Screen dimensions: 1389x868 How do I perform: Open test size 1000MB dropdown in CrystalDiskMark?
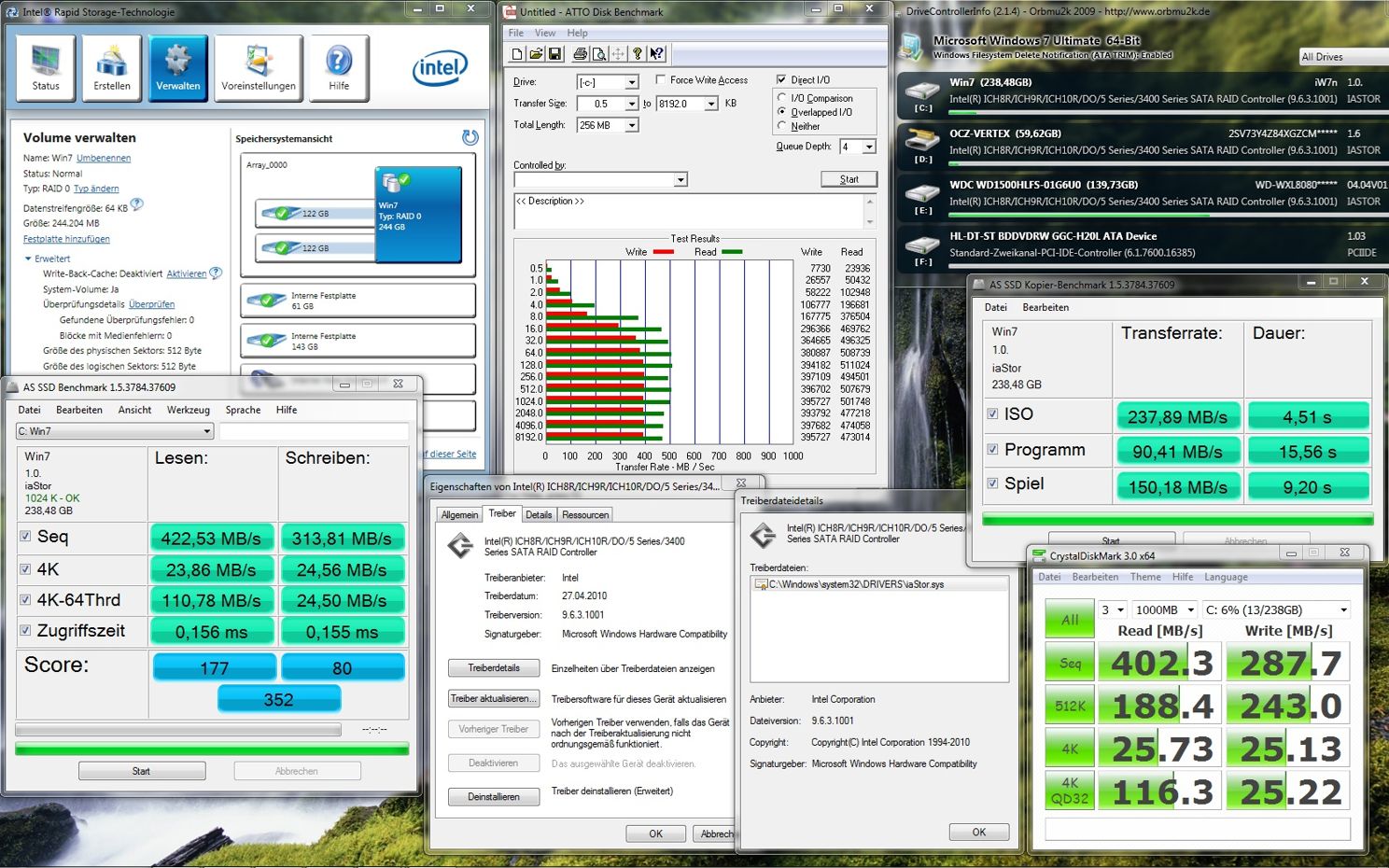[1163, 609]
